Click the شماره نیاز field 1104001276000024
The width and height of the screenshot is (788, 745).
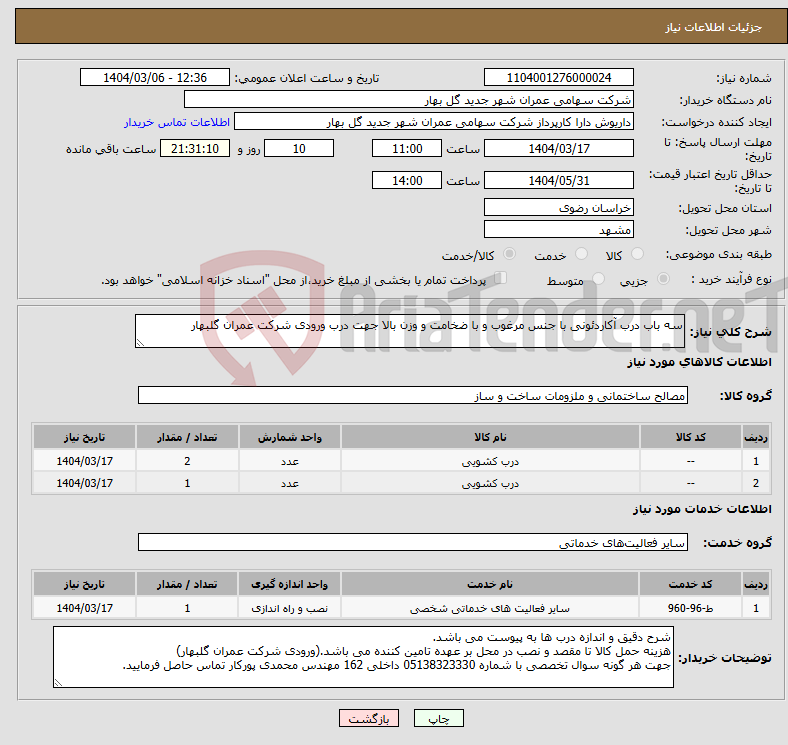[558, 77]
